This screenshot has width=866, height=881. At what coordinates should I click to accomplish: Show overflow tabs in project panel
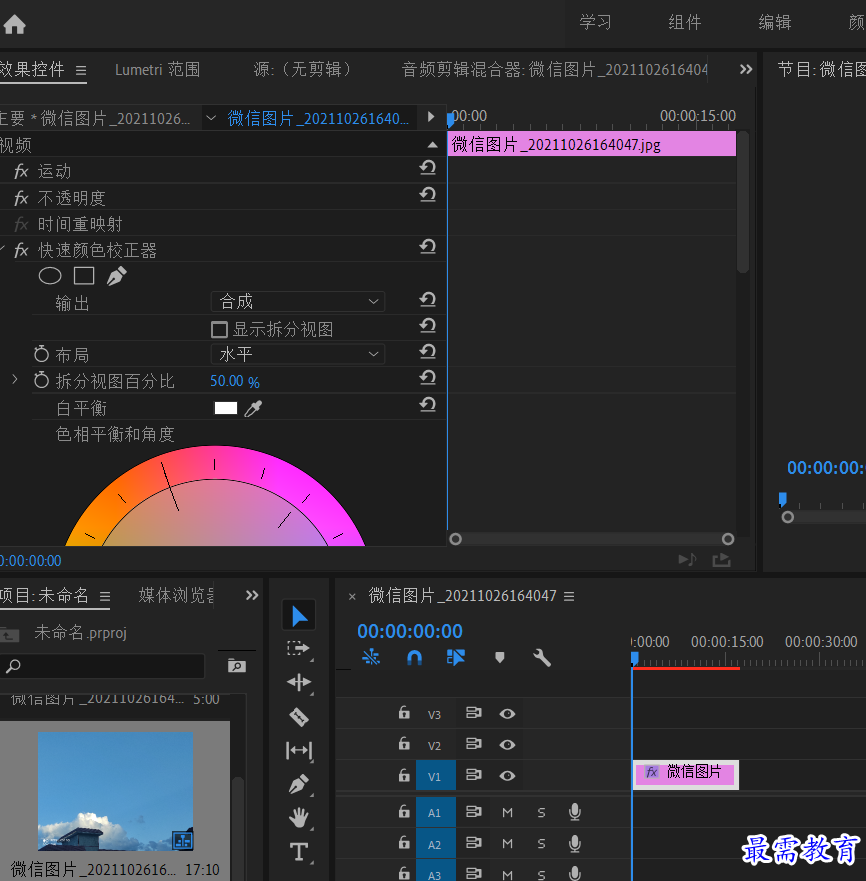pos(252,595)
